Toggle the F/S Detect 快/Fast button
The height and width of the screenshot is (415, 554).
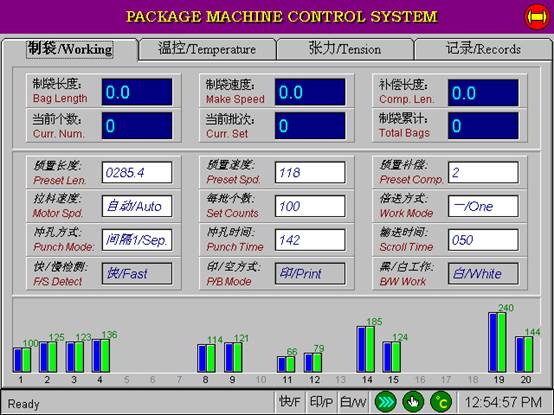tap(137, 274)
